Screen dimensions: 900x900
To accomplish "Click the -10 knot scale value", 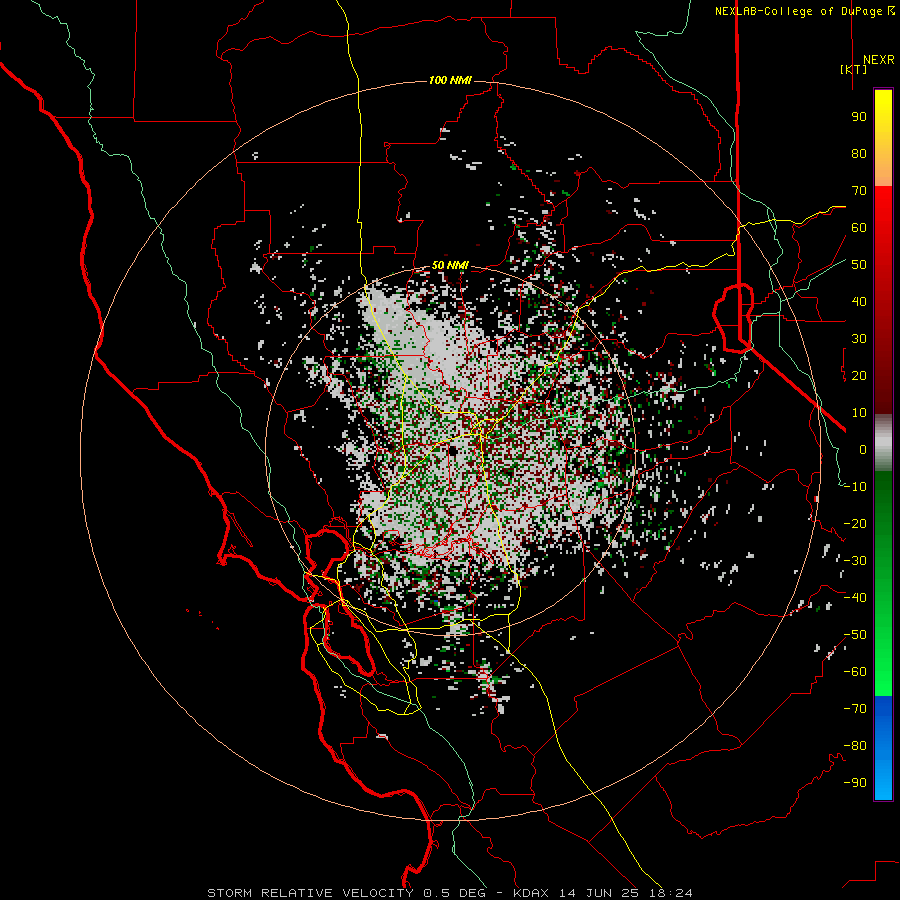I will pyautogui.click(x=855, y=487).
